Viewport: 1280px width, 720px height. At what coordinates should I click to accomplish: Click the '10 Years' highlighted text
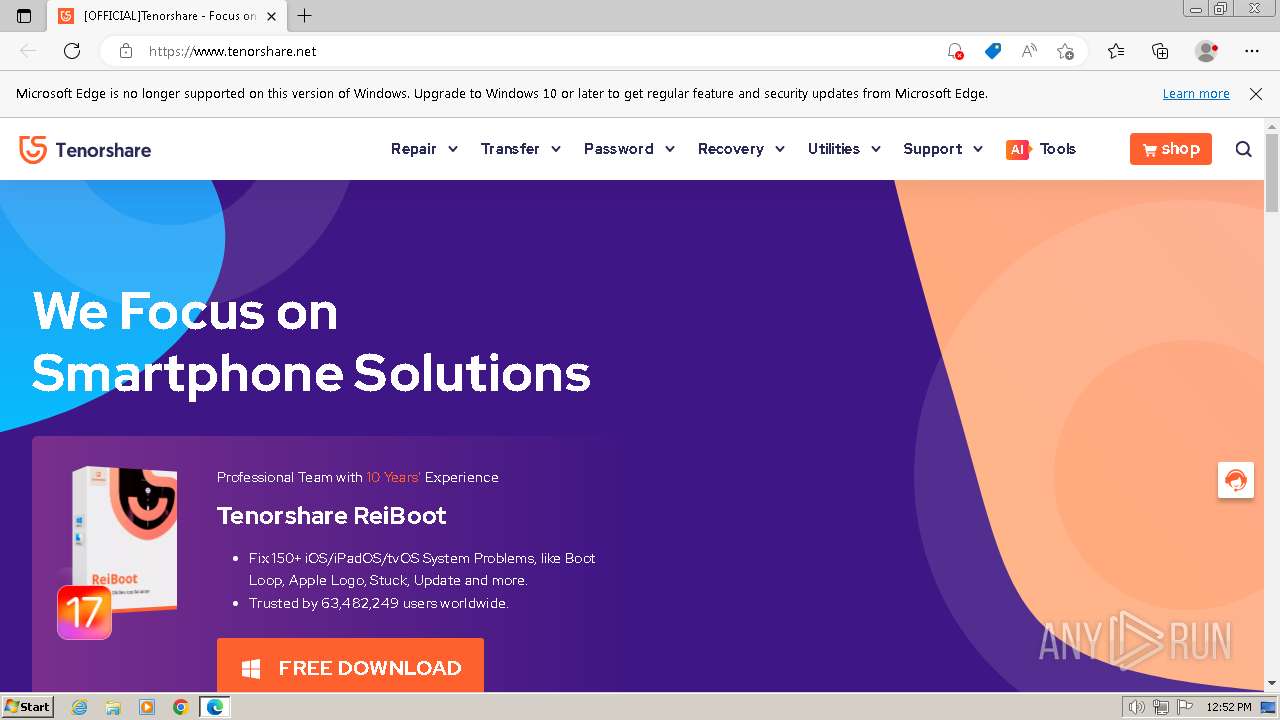coord(393,477)
